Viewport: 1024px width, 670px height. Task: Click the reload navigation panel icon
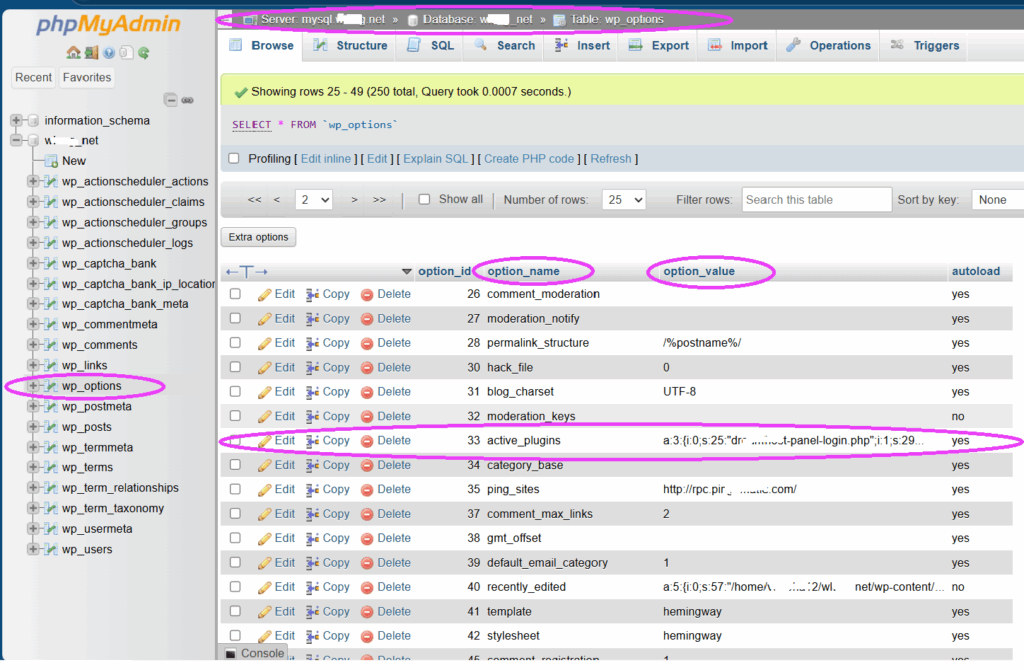click(x=144, y=53)
